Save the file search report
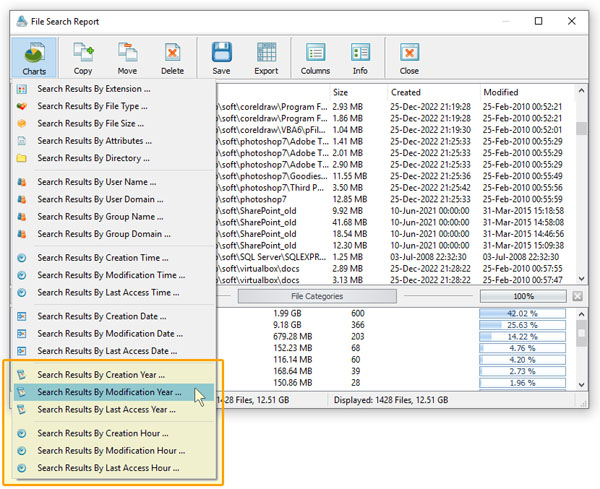The image size is (600, 489). 222,57
